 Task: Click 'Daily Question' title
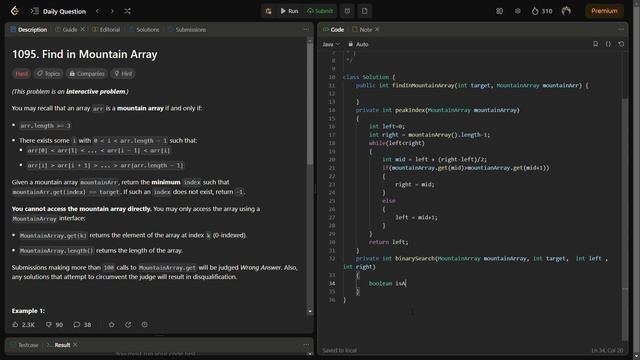64,11
